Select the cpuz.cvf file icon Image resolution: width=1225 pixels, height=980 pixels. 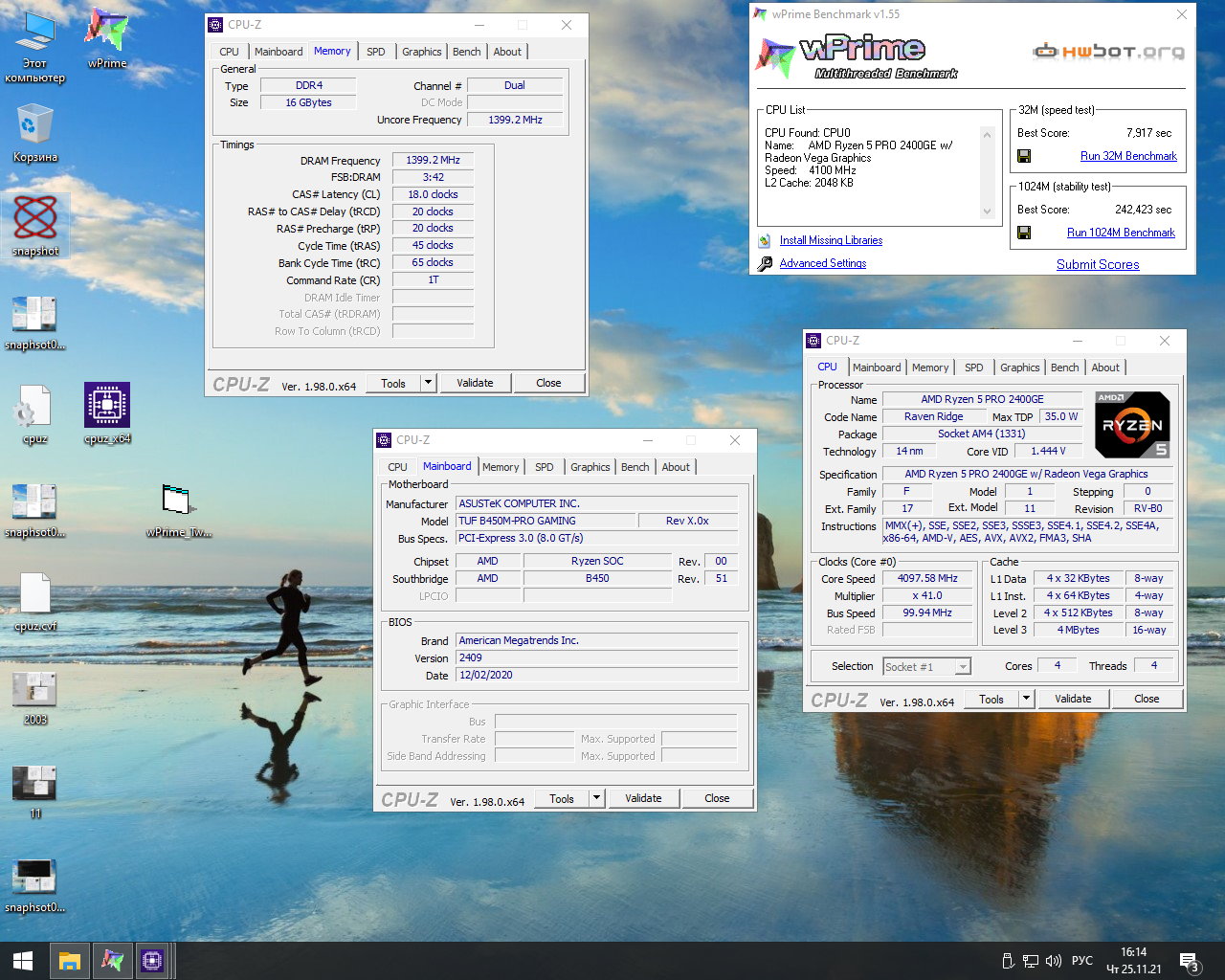(35, 603)
